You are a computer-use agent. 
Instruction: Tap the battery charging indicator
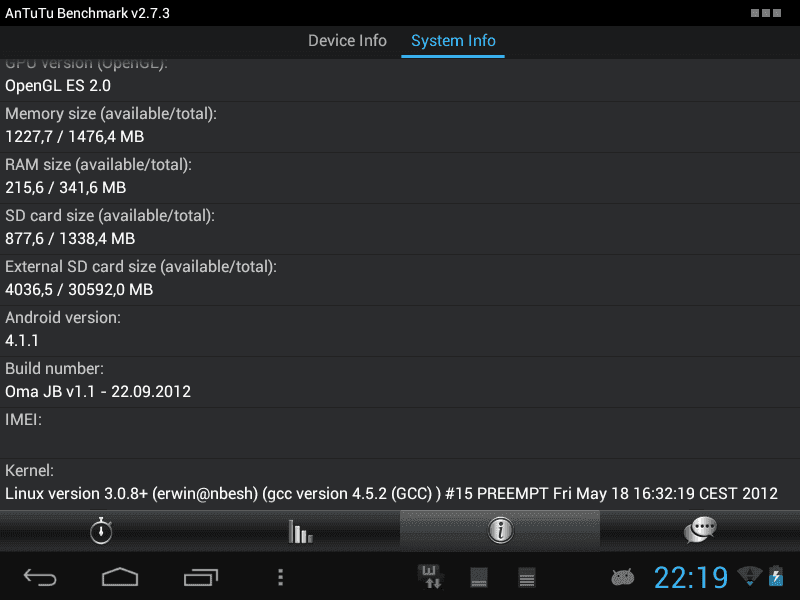776,576
